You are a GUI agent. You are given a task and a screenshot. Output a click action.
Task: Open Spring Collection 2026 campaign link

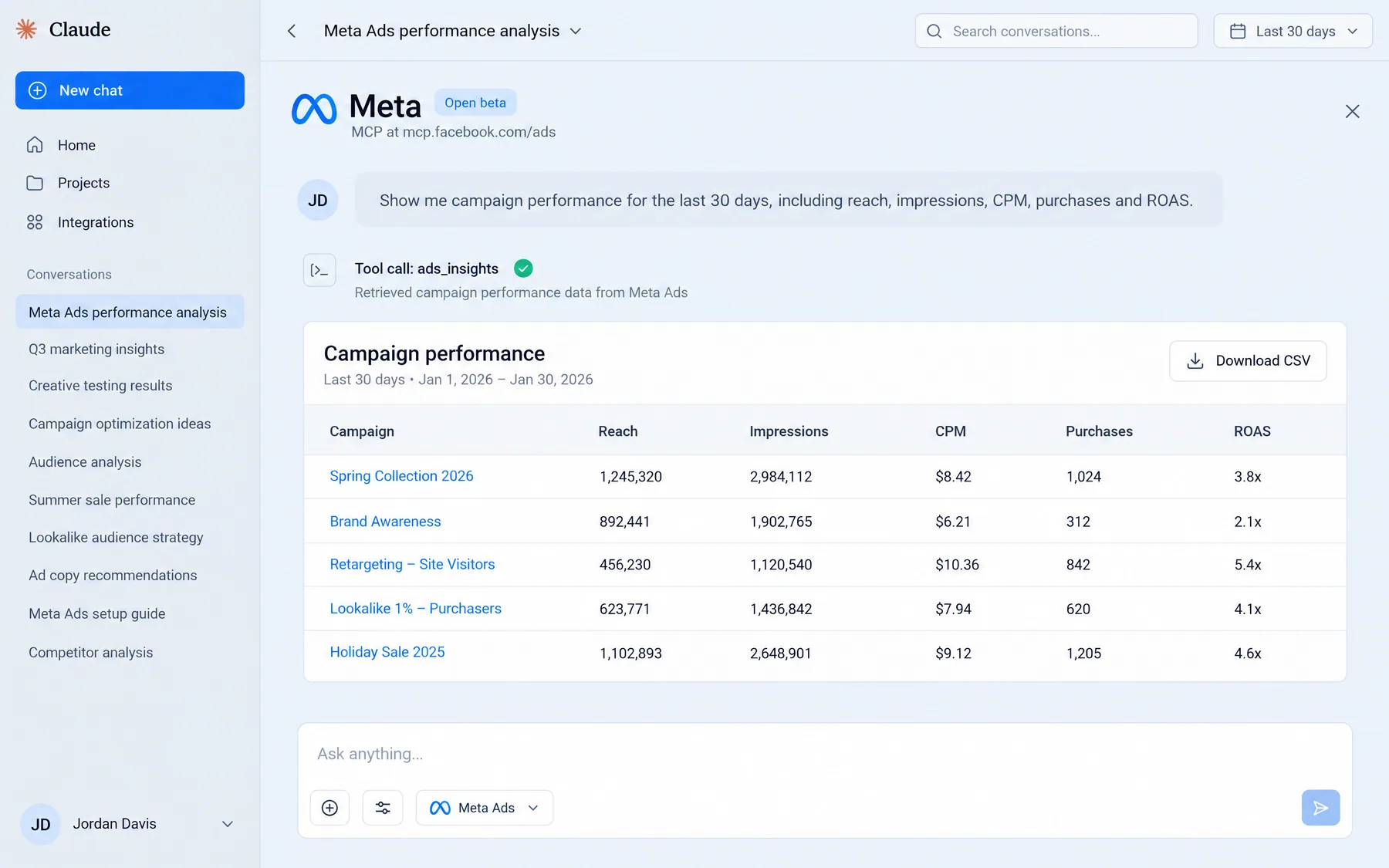click(401, 476)
